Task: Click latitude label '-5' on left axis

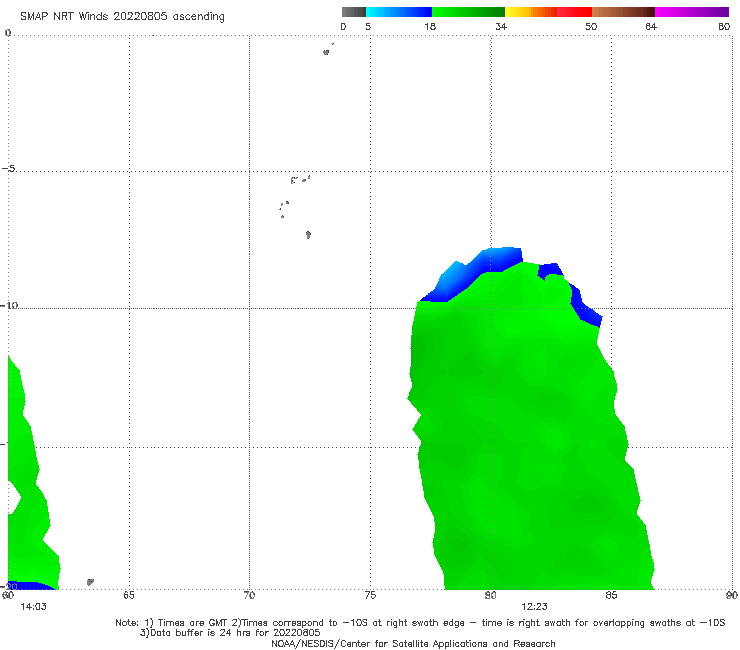Action: pos(9,169)
